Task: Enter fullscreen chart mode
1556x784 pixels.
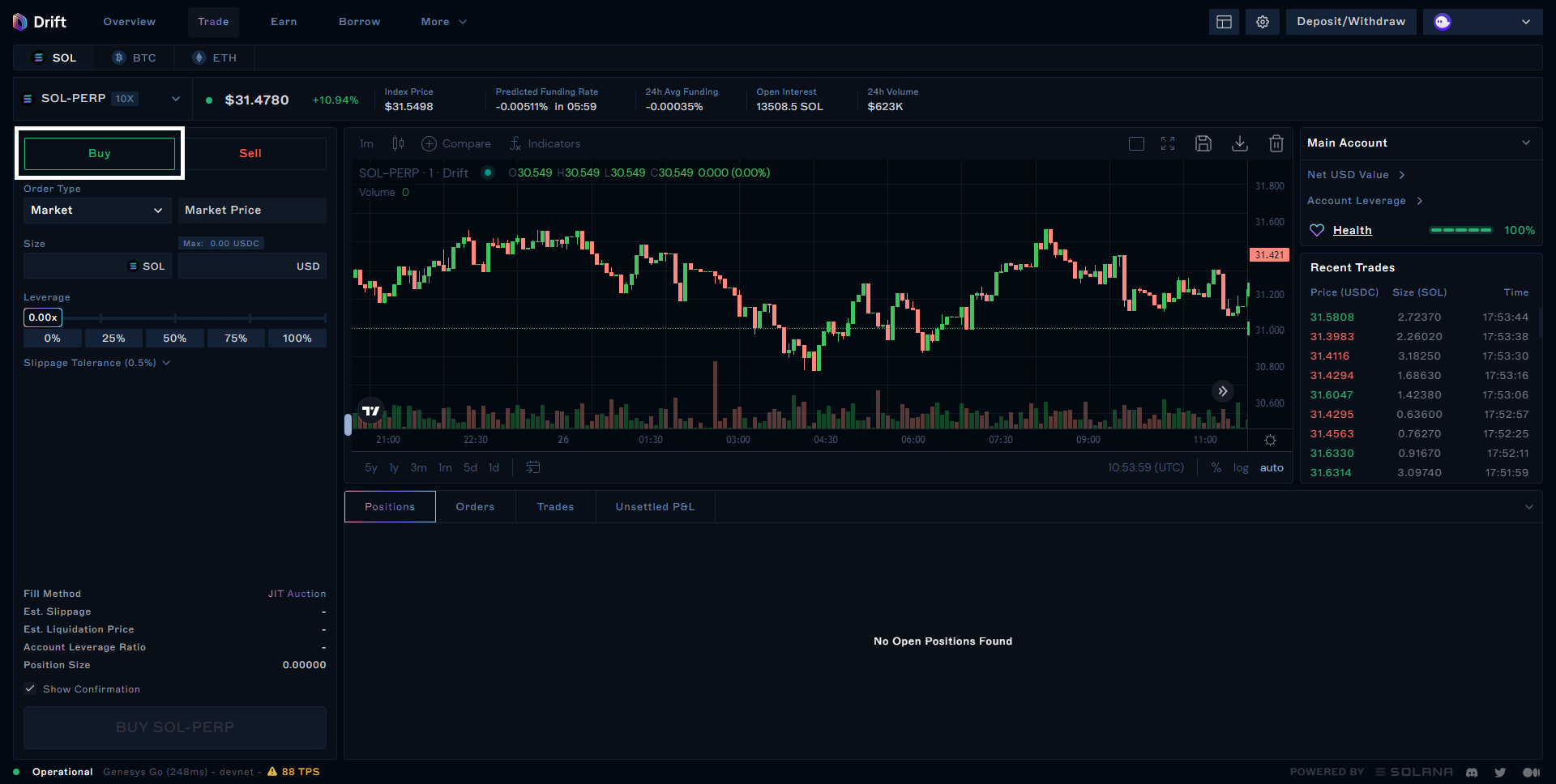Action: [1168, 143]
